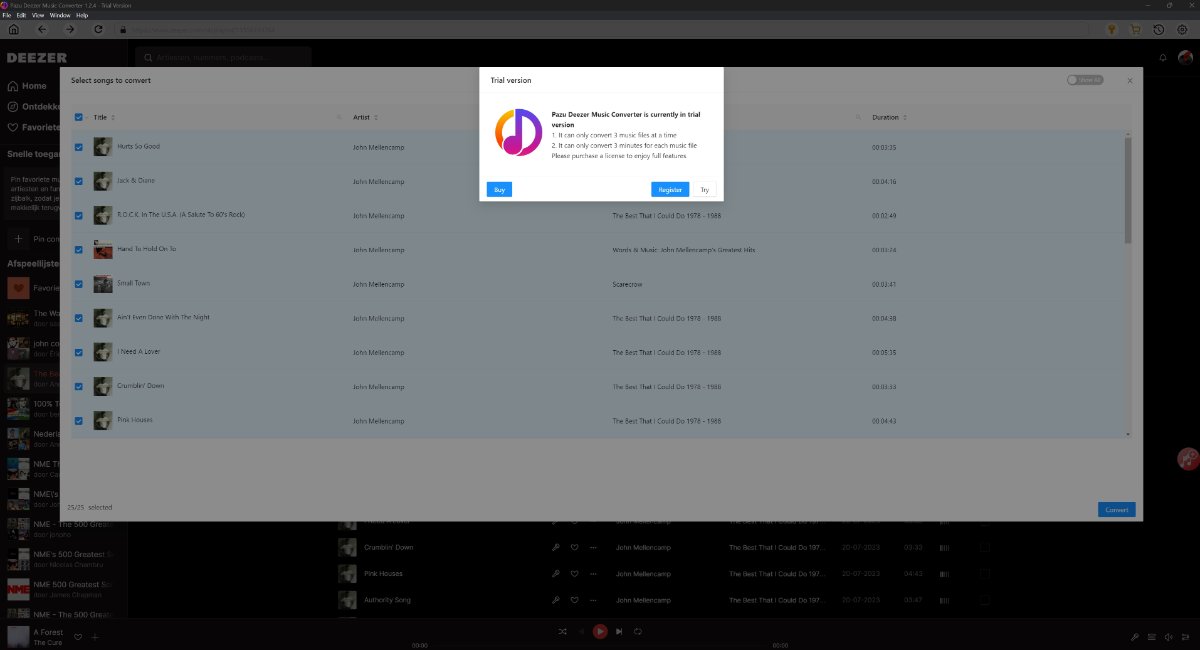Uncheck the Hurts So Good checkbox
The image size is (1200, 650).
click(79, 147)
